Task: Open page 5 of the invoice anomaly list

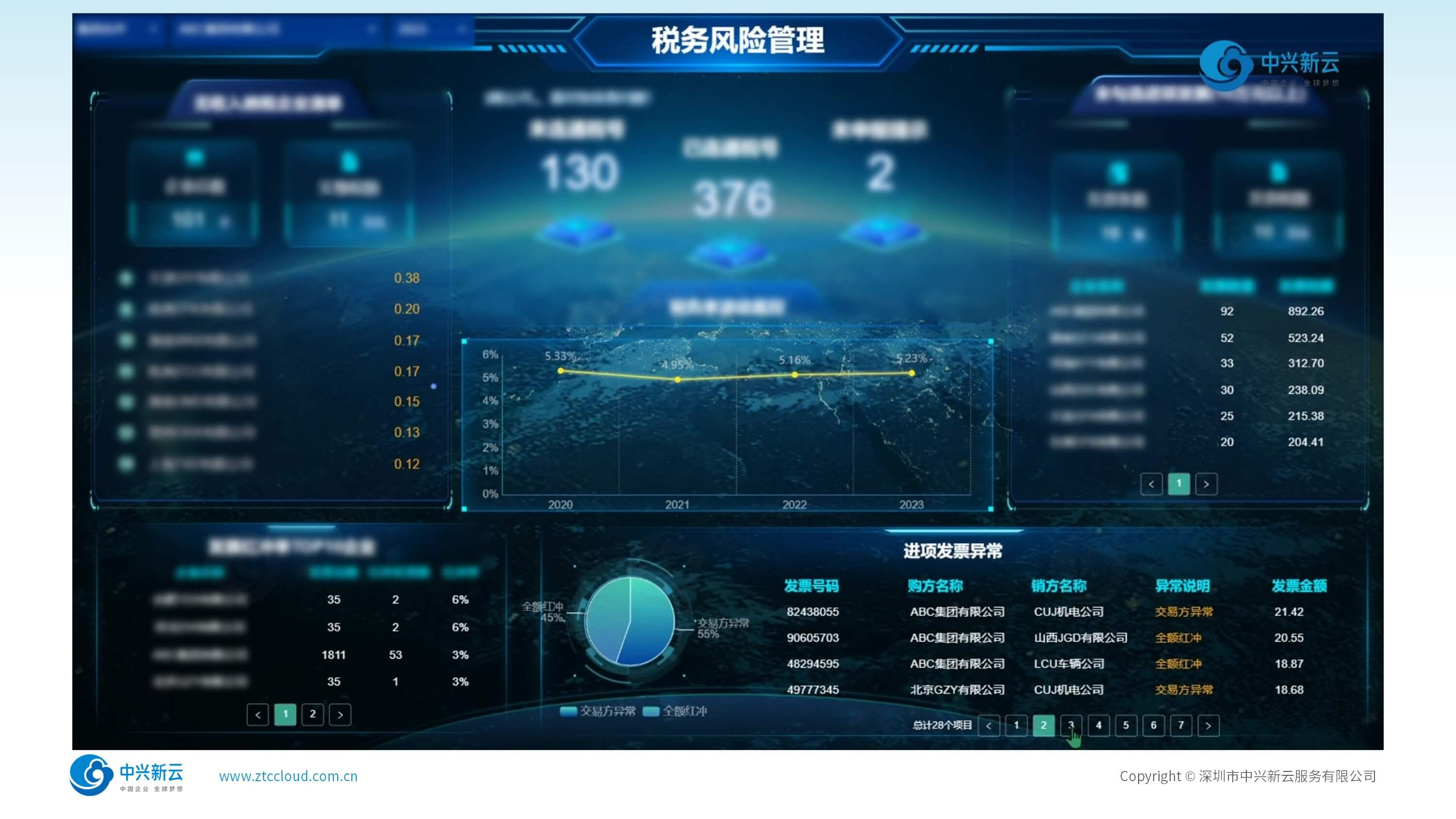Action: point(1125,725)
